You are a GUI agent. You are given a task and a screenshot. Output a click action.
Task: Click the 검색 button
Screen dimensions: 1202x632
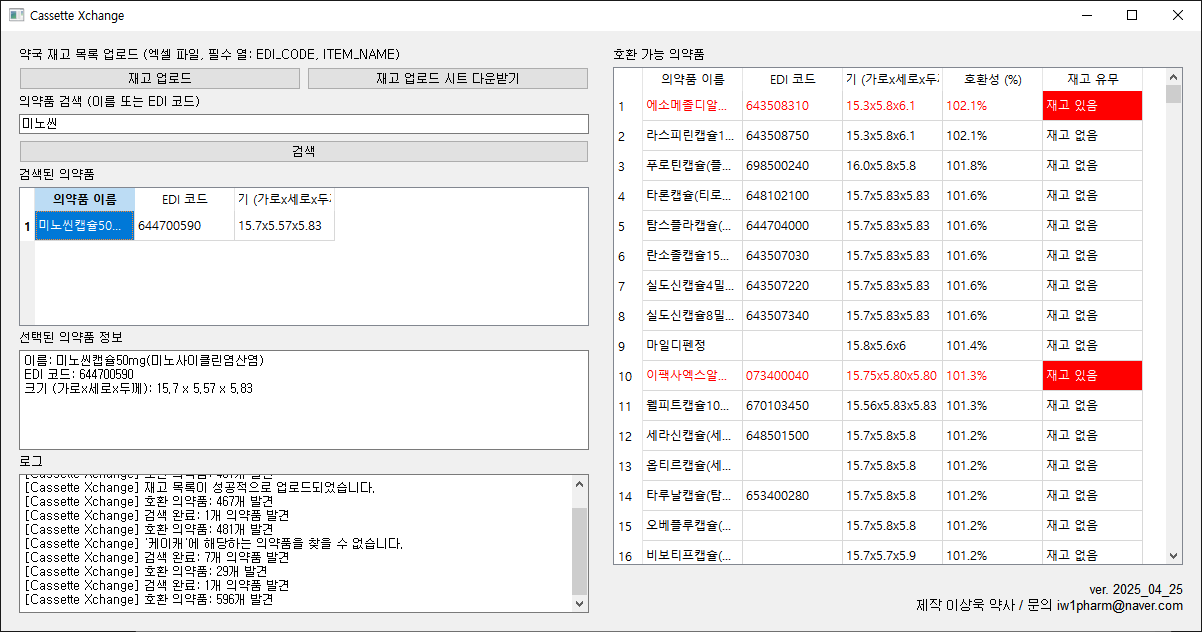[x=304, y=151]
